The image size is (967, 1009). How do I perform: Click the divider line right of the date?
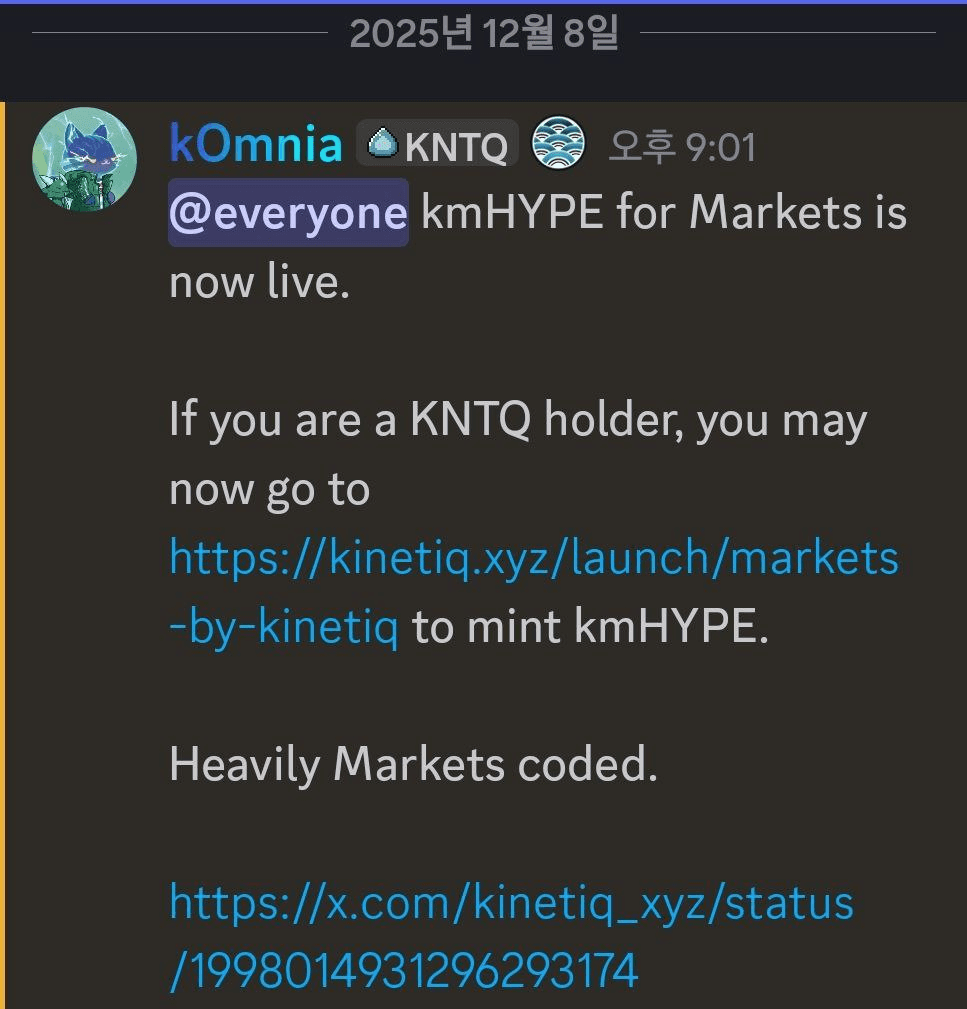click(x=788, y=34)
